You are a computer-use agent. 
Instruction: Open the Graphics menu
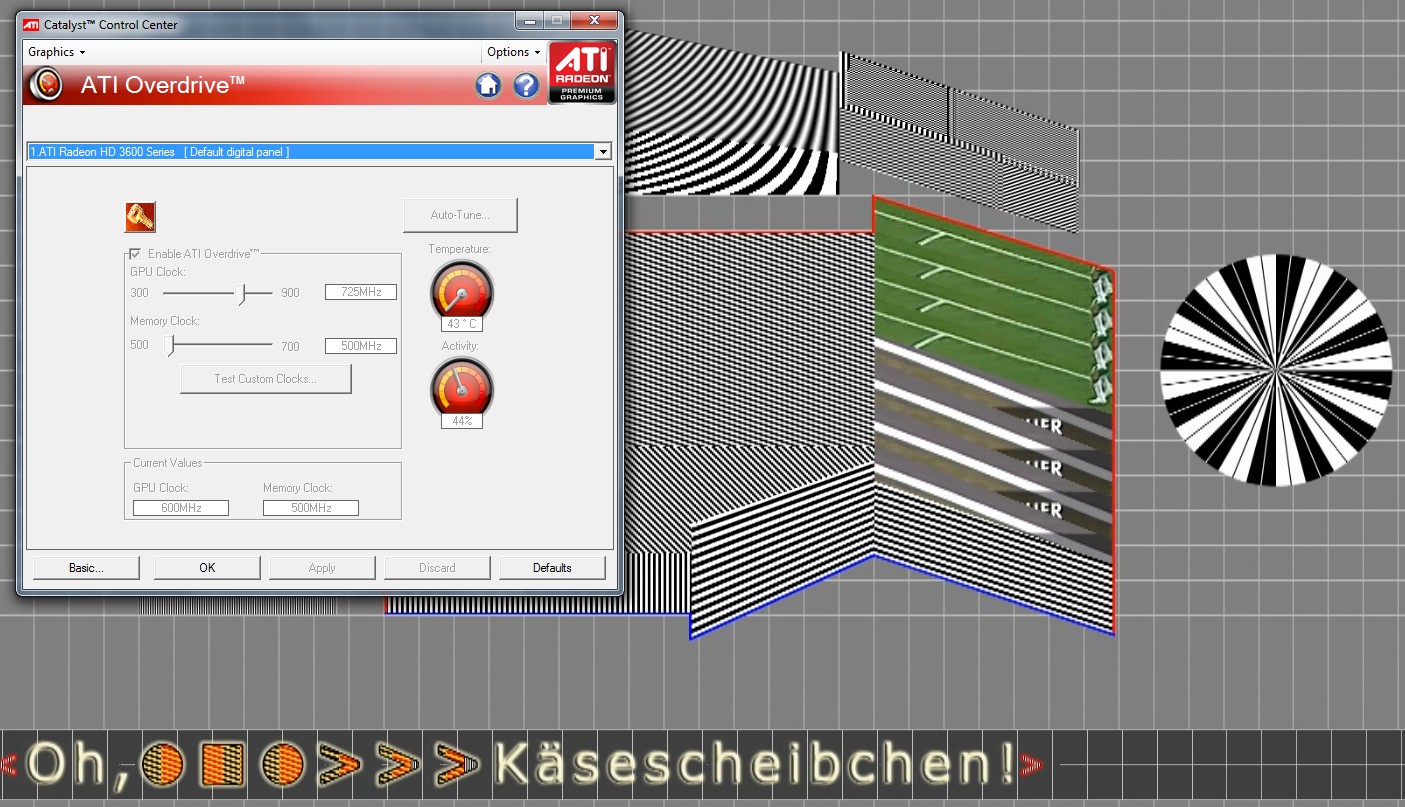click(x=57, y=52)
